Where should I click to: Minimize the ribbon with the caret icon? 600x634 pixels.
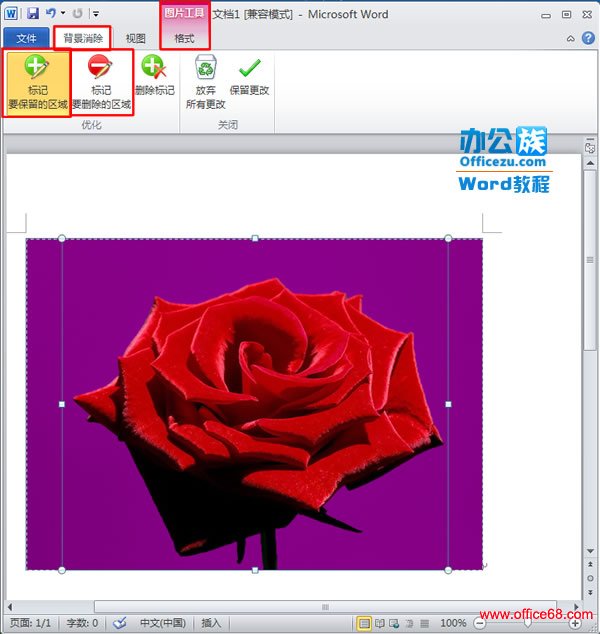(570, 38)
